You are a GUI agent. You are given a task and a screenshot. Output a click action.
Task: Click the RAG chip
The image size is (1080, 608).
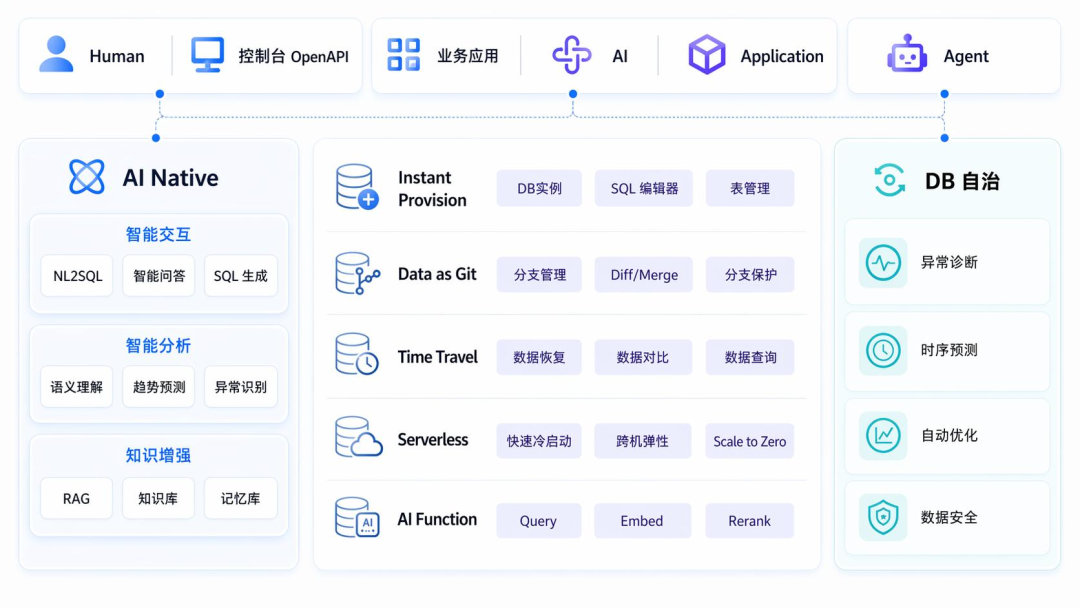(x=76, y=499)
